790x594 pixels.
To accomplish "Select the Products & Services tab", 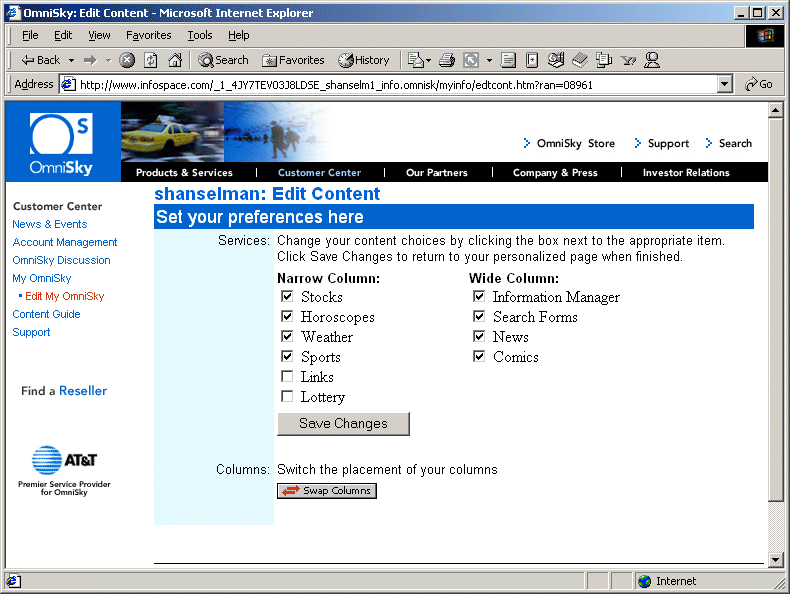I will [x=184, y=173].
